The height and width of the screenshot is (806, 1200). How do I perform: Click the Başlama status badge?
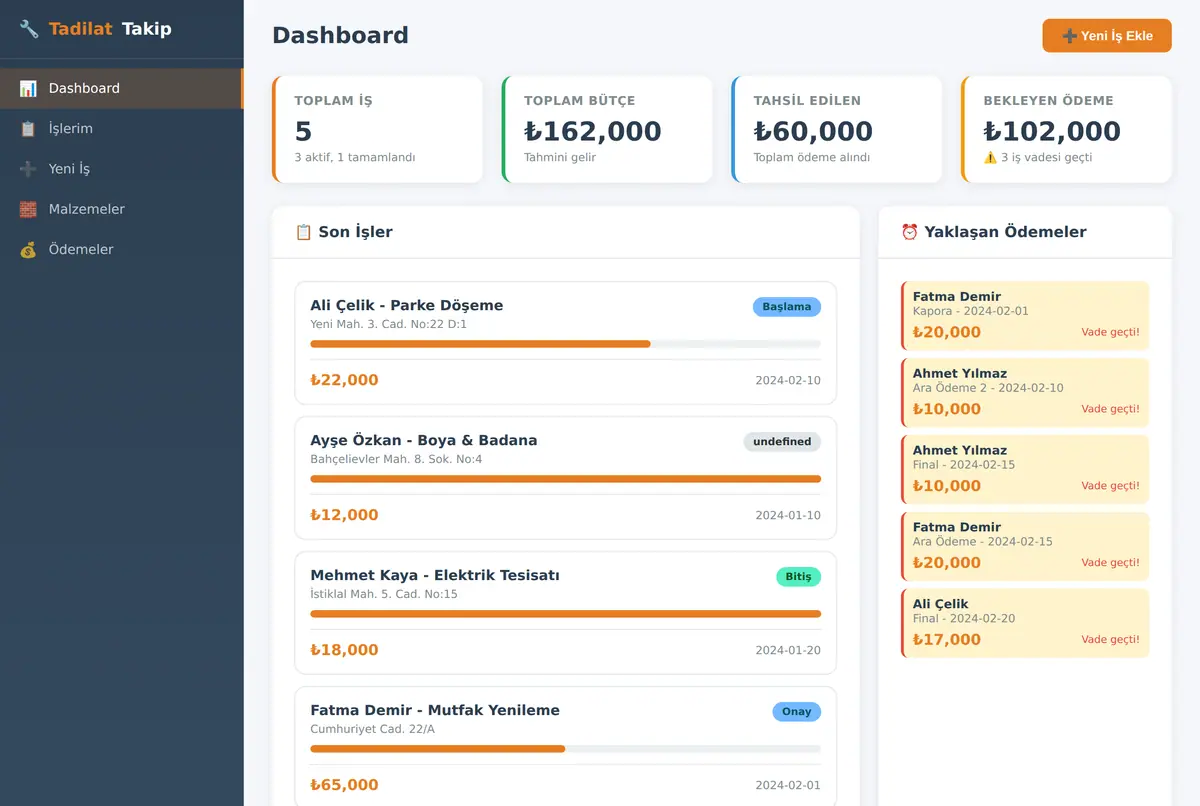coord(787,307)
